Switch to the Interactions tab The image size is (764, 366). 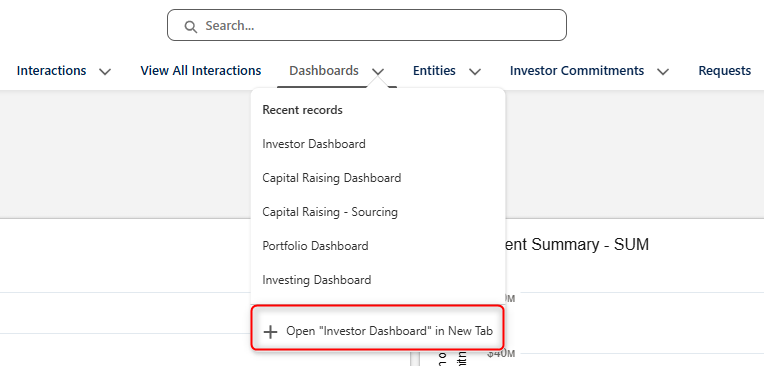[x=52, y=71]
